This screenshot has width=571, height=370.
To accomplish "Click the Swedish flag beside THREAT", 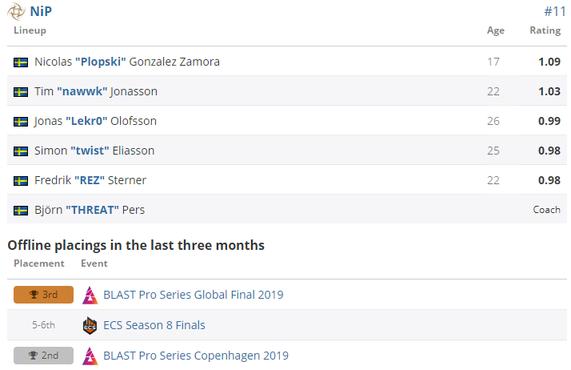I will point(21,210).
